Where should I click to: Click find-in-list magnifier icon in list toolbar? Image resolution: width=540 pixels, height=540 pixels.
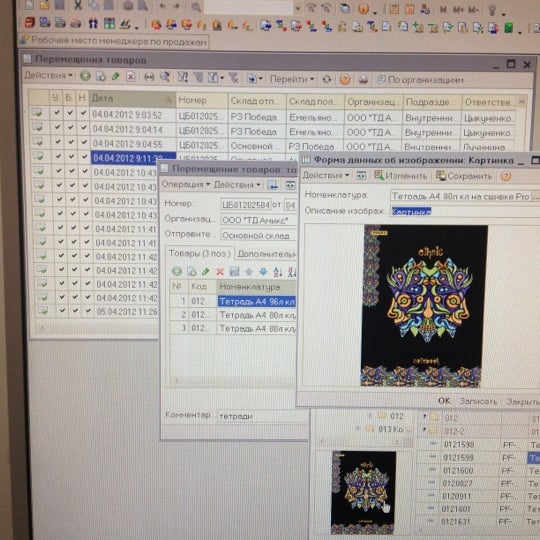[x=164, y=77]
